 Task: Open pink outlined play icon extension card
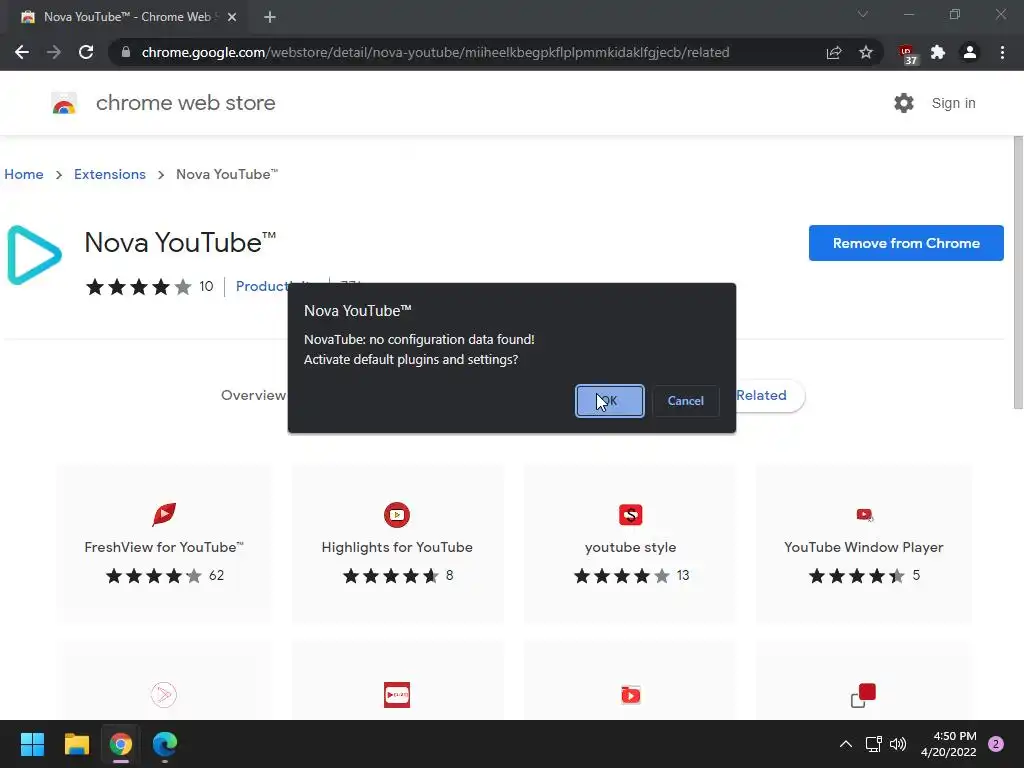click(x=164, y=694)
